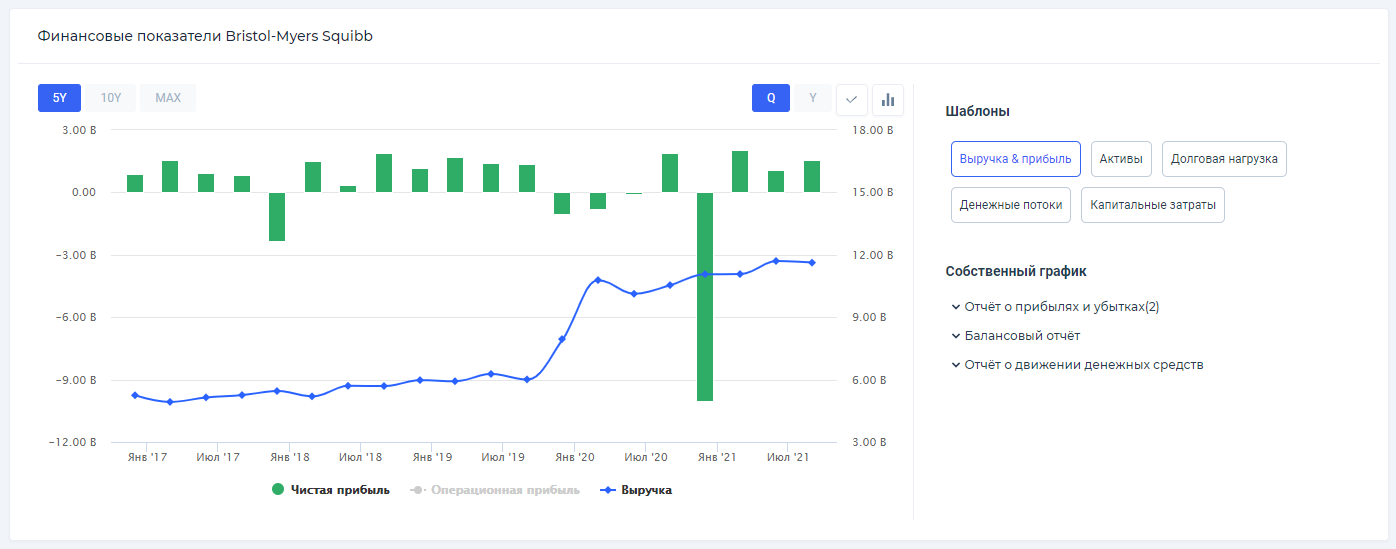Apply the Активы template
This screenshot has width=1396, height=549.
tap(1121, 159)
